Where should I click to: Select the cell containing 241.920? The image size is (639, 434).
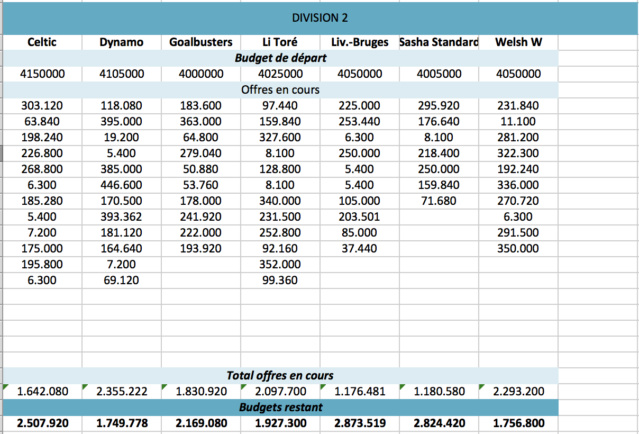coord(201,217)
